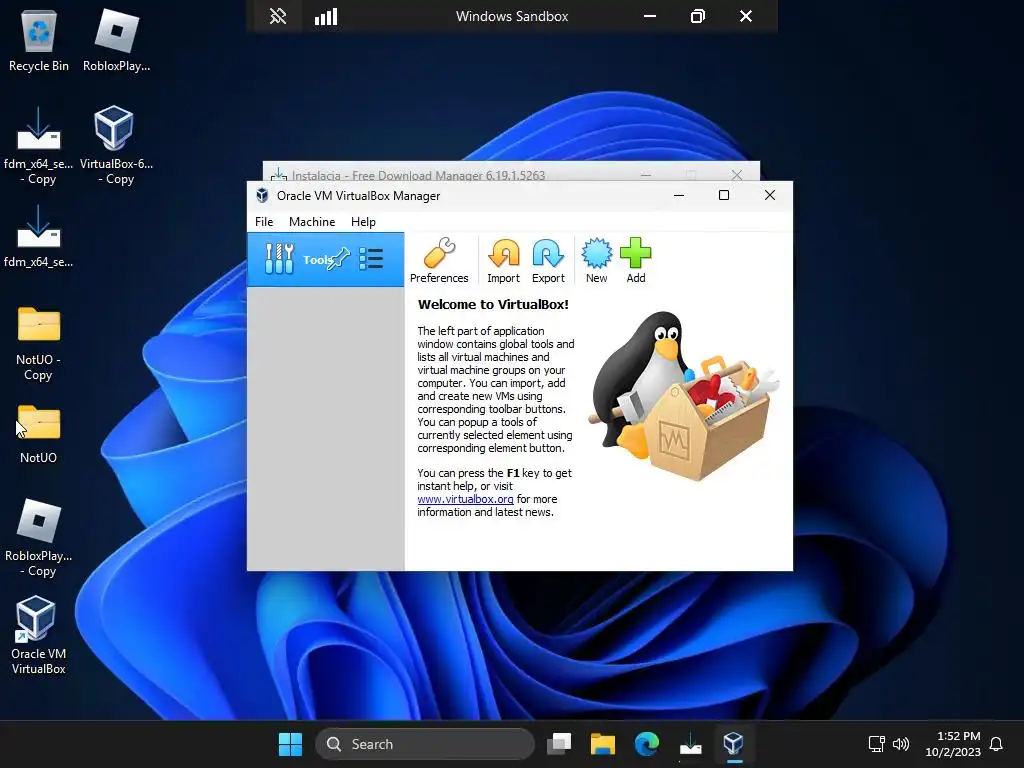Select the NotUO folder icon
This screenshot has width=1024, height=768.
pyautogui.click(x=39, y=434)
